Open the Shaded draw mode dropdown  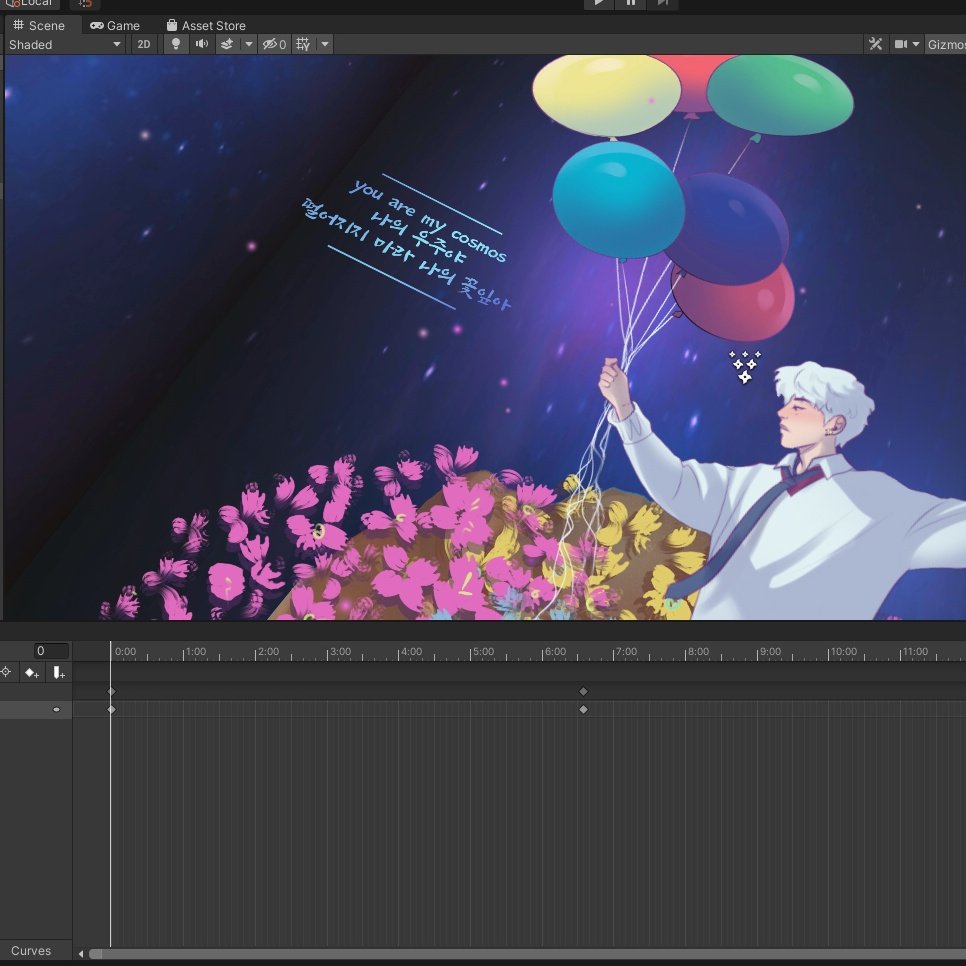pyautogui.click(x=64, y=44)
